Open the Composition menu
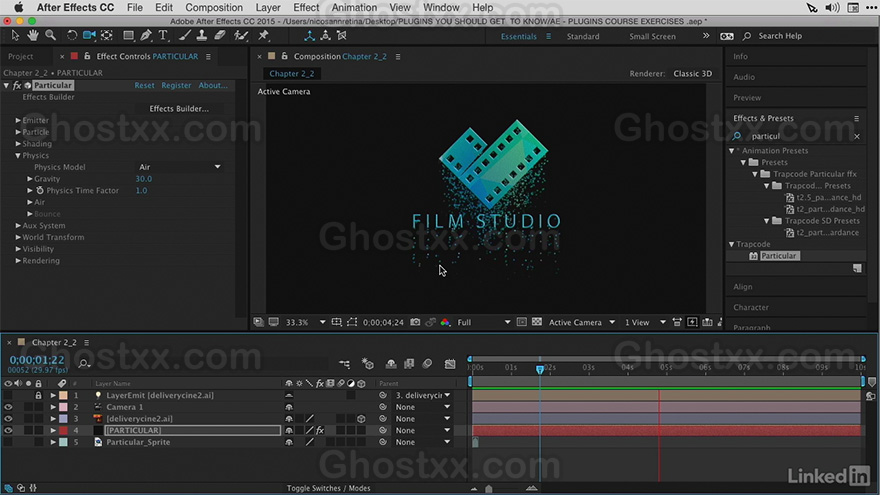The width and height of the screenshot is (880, 495). pyautogui.click(x=214, y=7)
